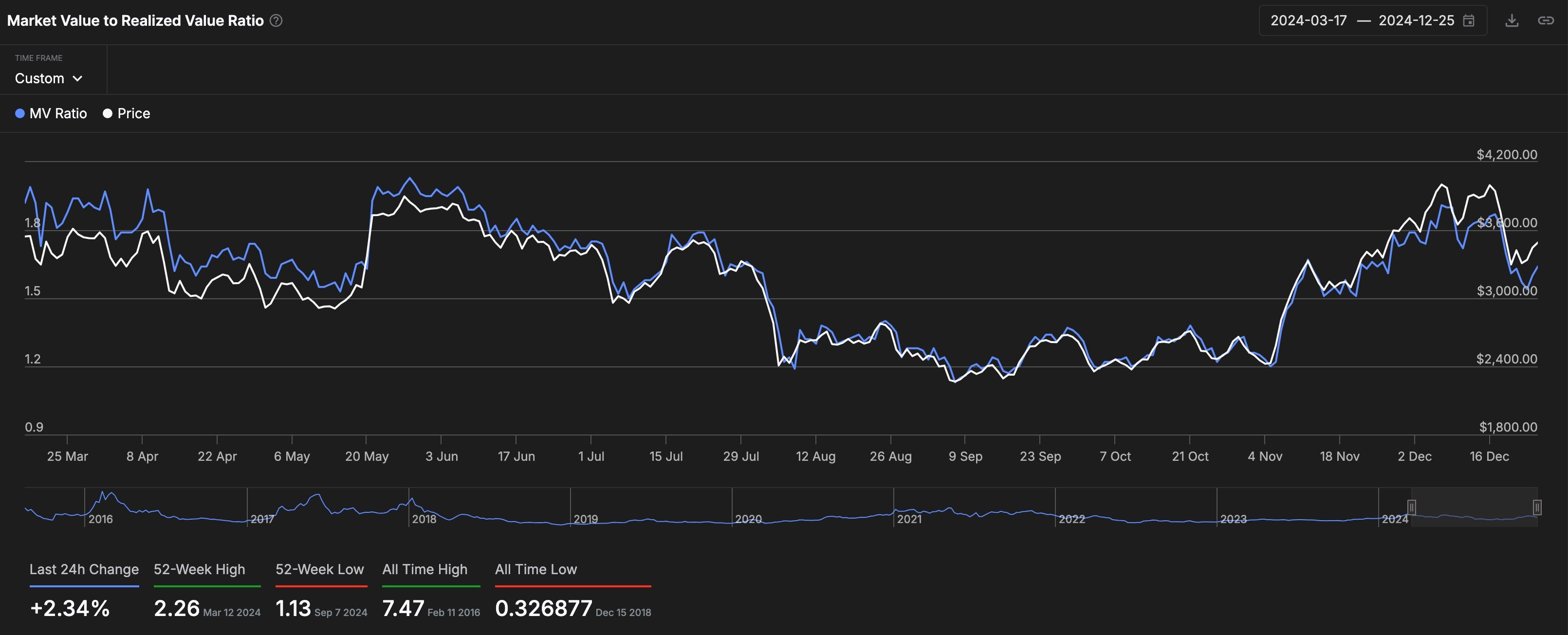This screenshot has width=1568, height=635.
Task: Select the Custom time frame menu item
Action: [x=48, y=77]
